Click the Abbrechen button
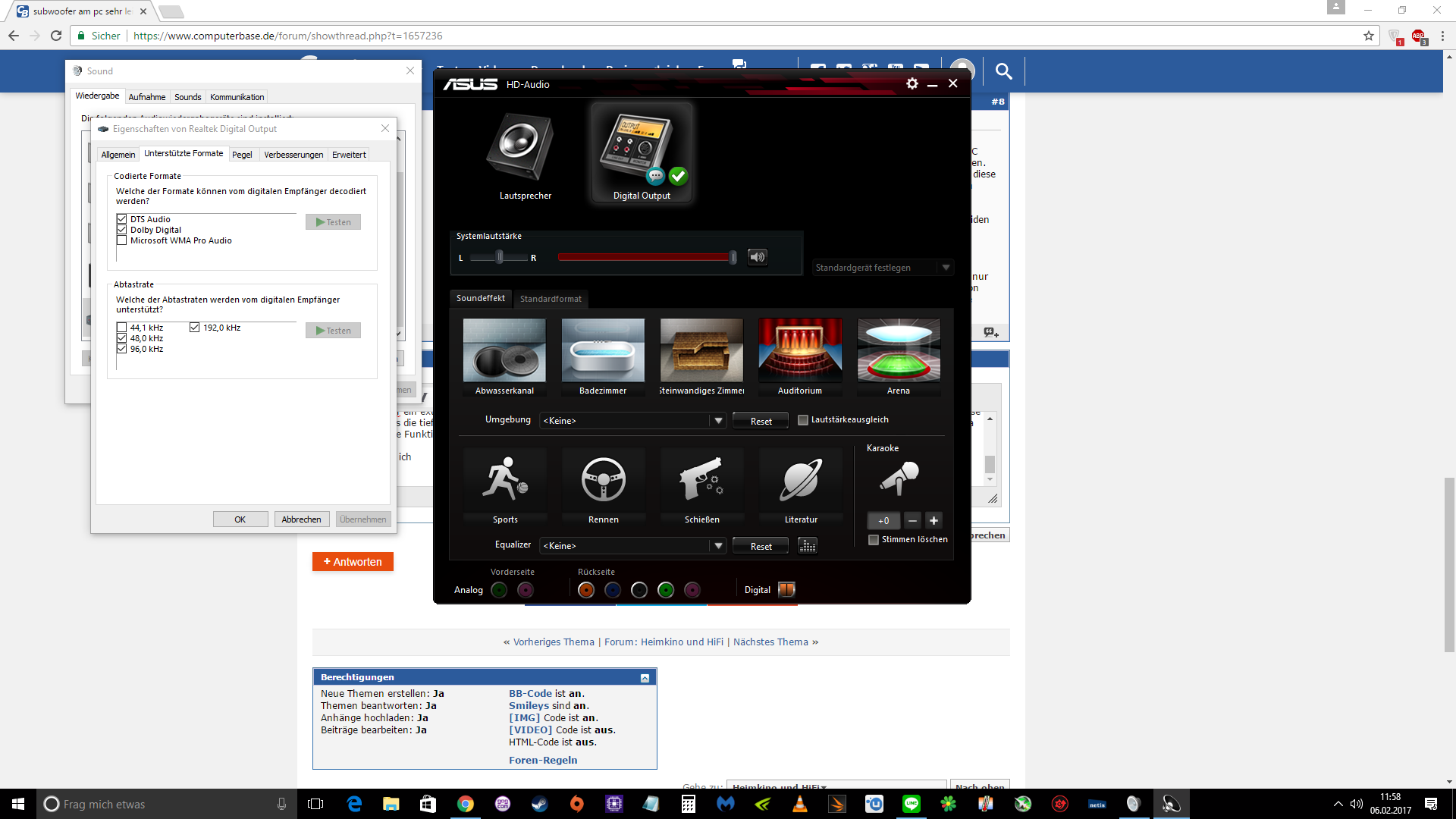Screen dimensions: 1456x819 point(301,519)
